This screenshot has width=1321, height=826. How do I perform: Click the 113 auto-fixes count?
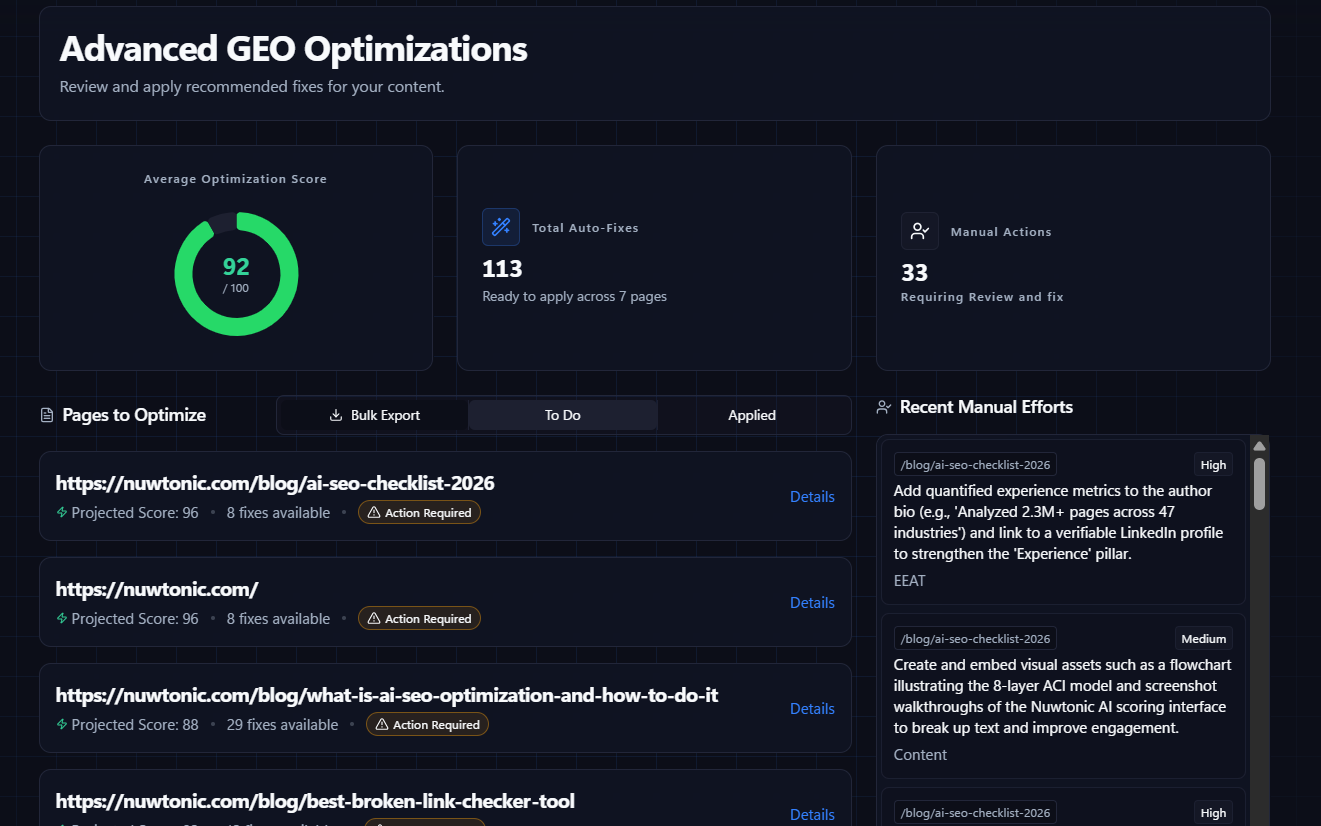point(502,269)
